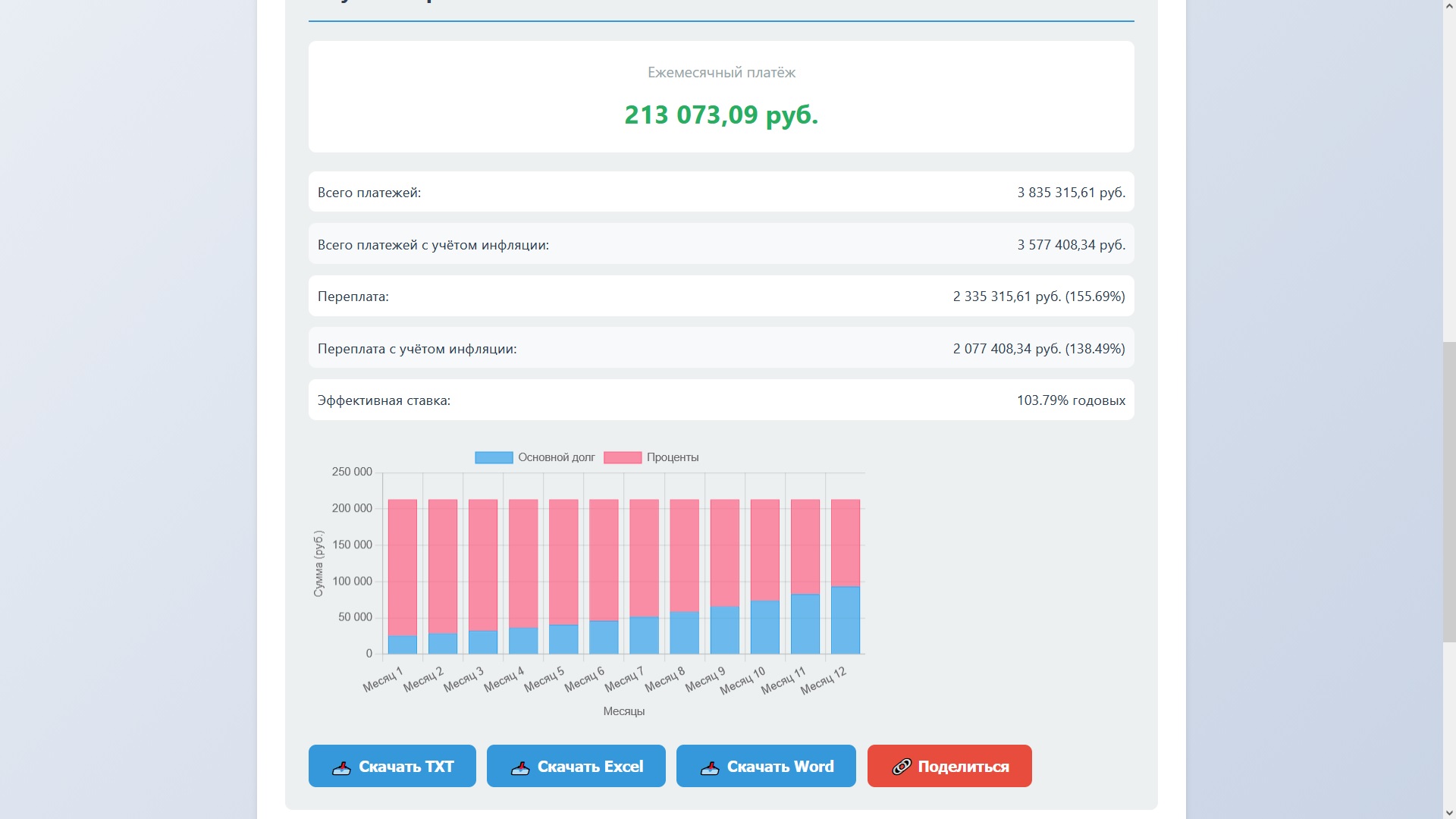Click download icon on Скачать Word button
The height and width of the screenshot is (819, 1456).
click(710, 767)
